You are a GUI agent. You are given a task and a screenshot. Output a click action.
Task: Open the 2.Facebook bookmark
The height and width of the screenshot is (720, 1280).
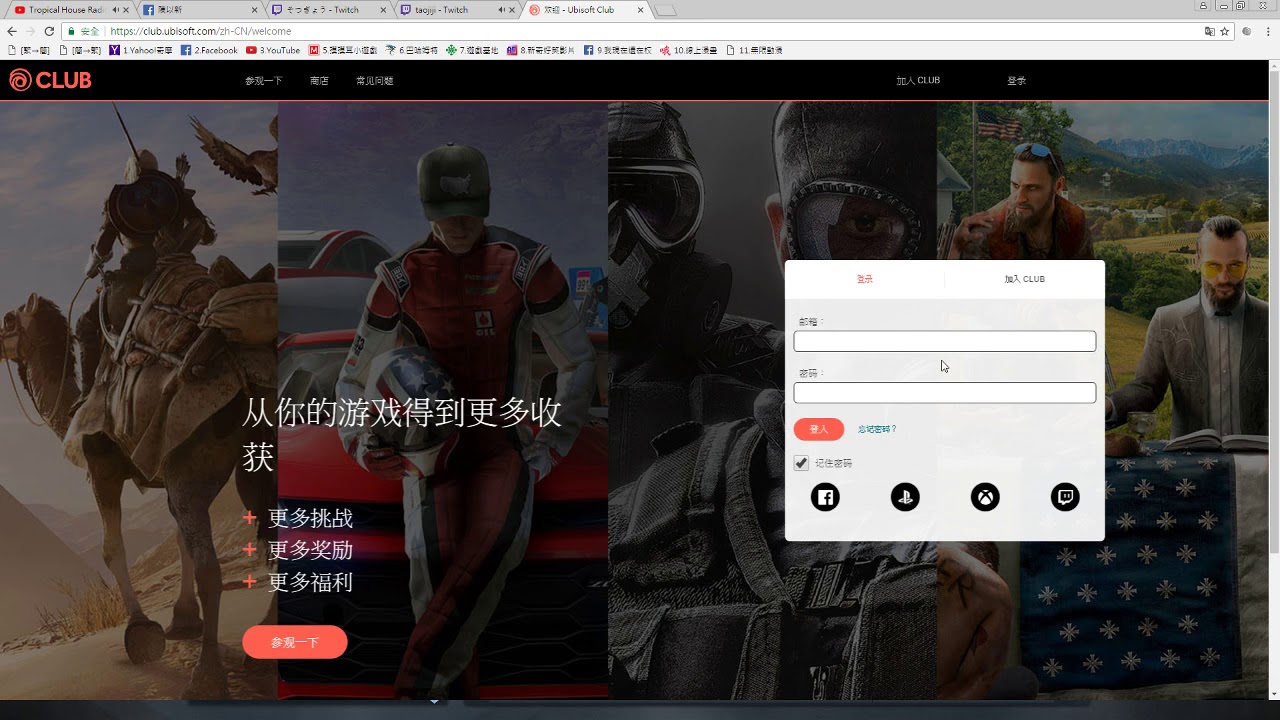(x=209, y=50)
